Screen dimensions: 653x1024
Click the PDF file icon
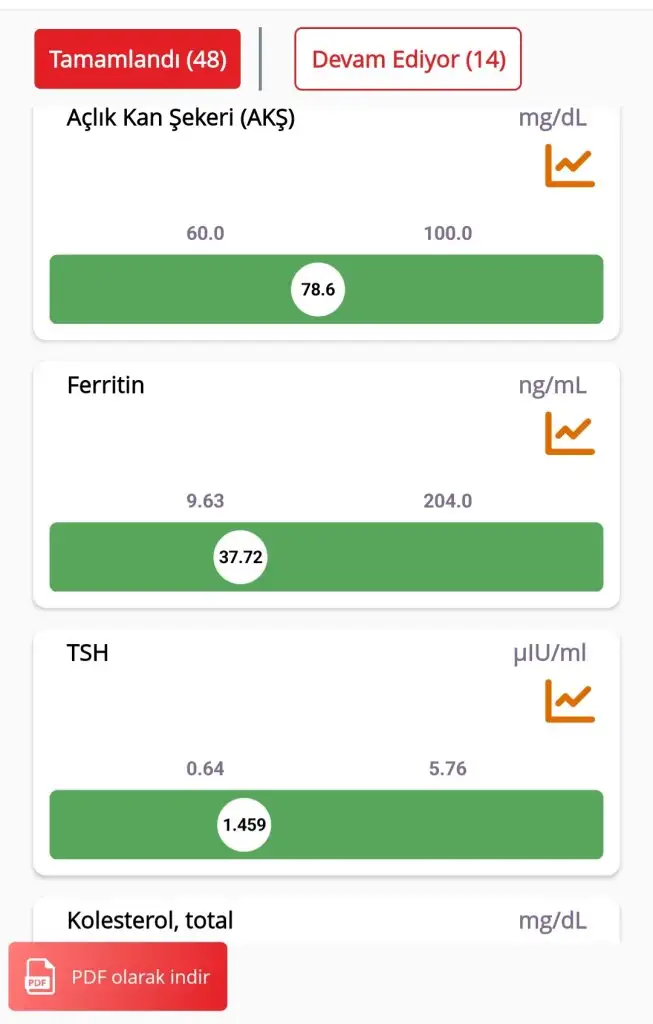(x=40, y=977)
